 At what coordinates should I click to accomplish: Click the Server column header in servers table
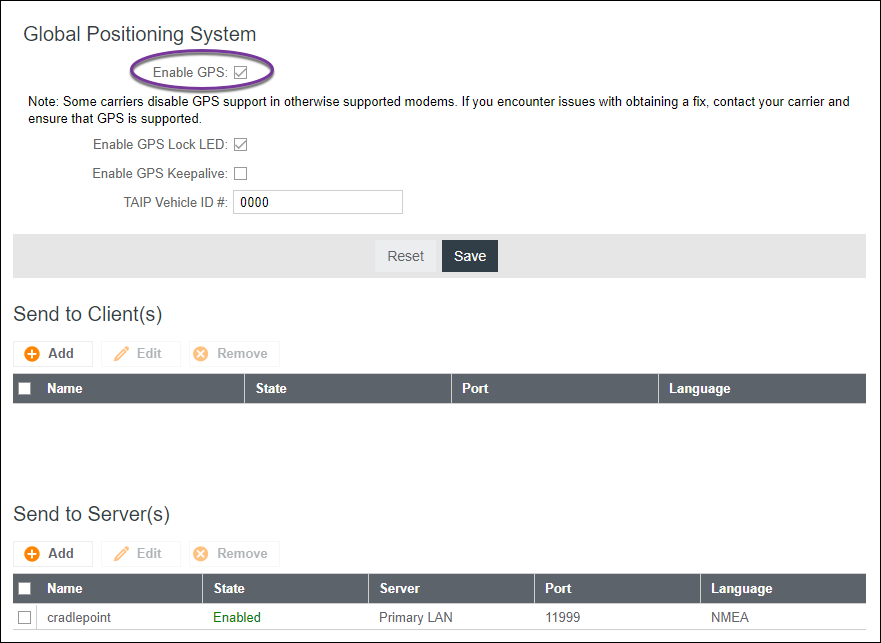399,589
